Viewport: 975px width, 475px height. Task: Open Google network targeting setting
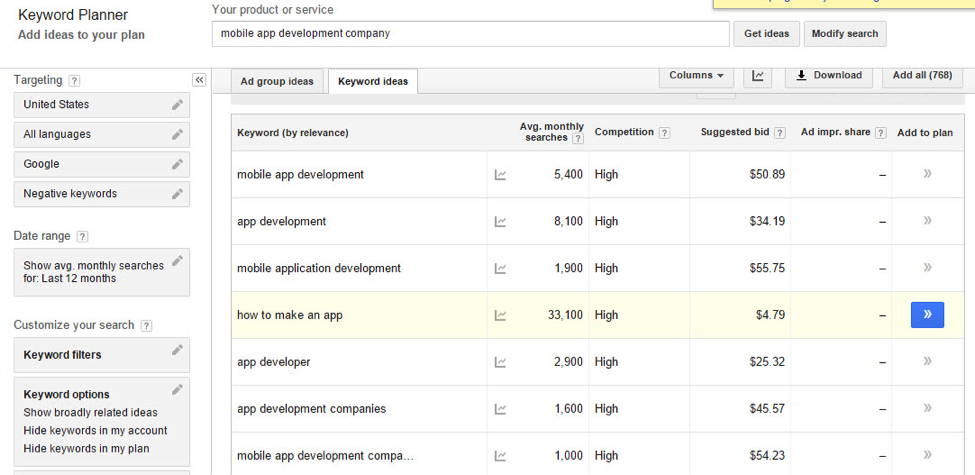101,164
